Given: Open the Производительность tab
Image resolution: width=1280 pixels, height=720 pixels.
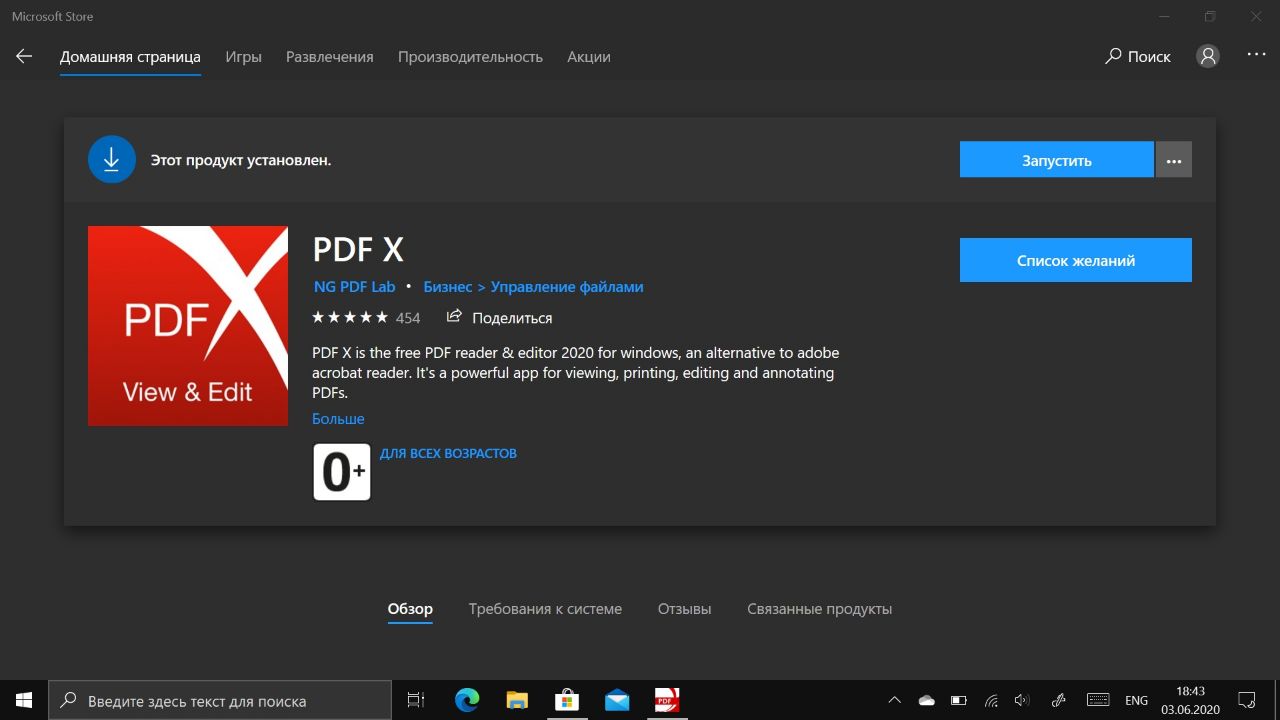Looking at the screenshot, I should pyautogui.click(x=470, y=57).
